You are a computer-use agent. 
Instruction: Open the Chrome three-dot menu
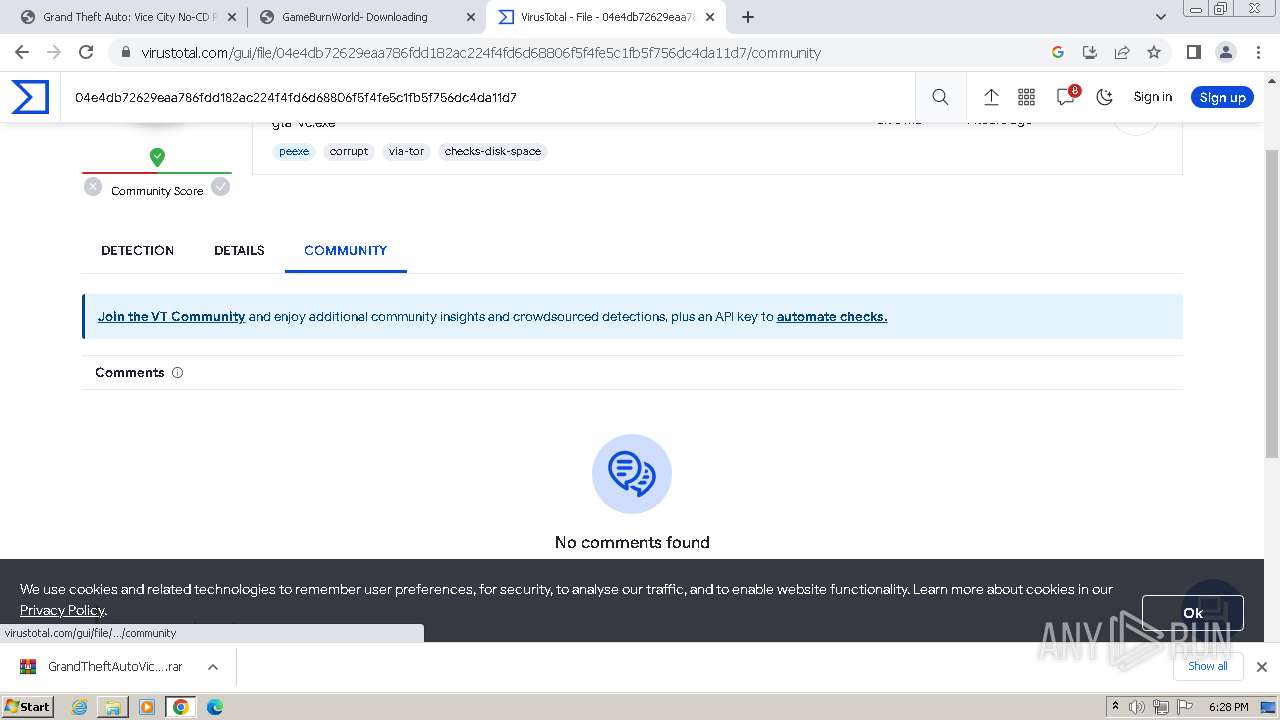coord(1257,52)
